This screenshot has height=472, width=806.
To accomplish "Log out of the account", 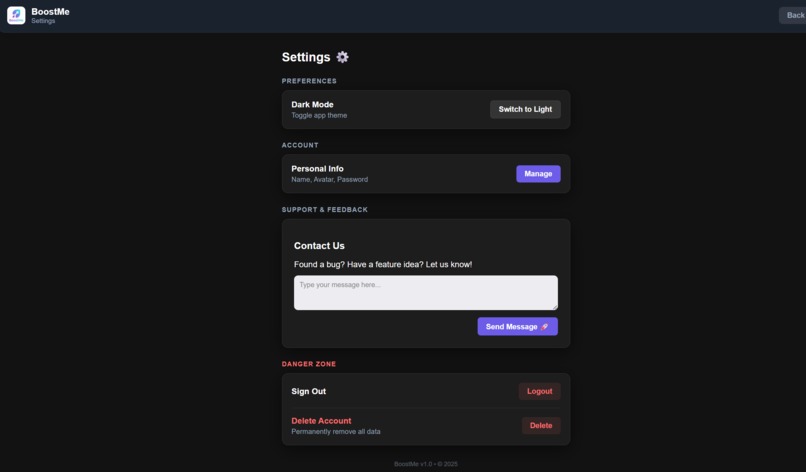I will tap(539, 391).
